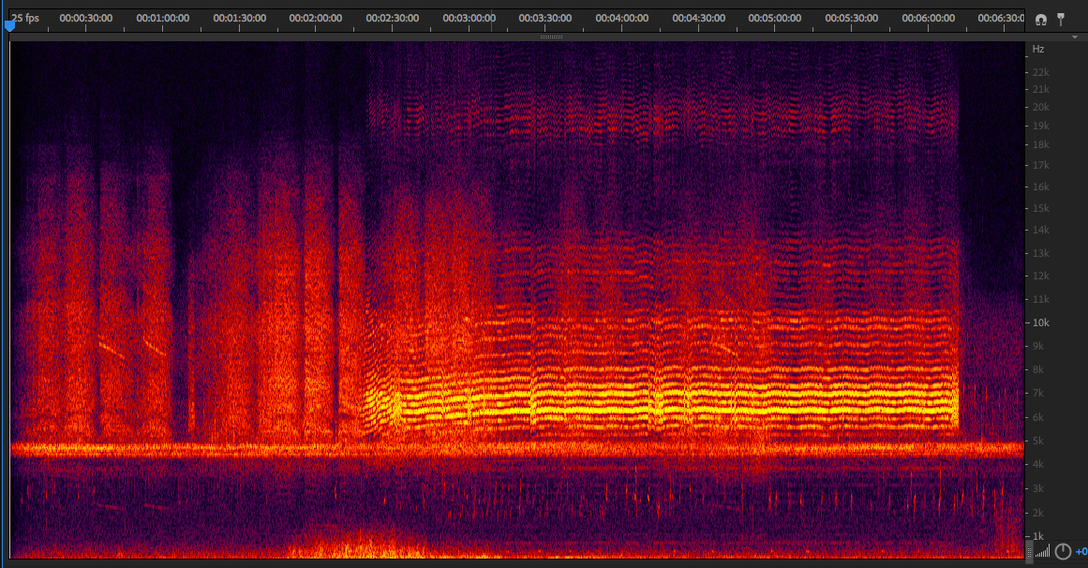Jump to 00:04:00:00 on the time ruler
Image resolution: width=1088 pixels, height=568 pixels.
[x=621, y=19]
